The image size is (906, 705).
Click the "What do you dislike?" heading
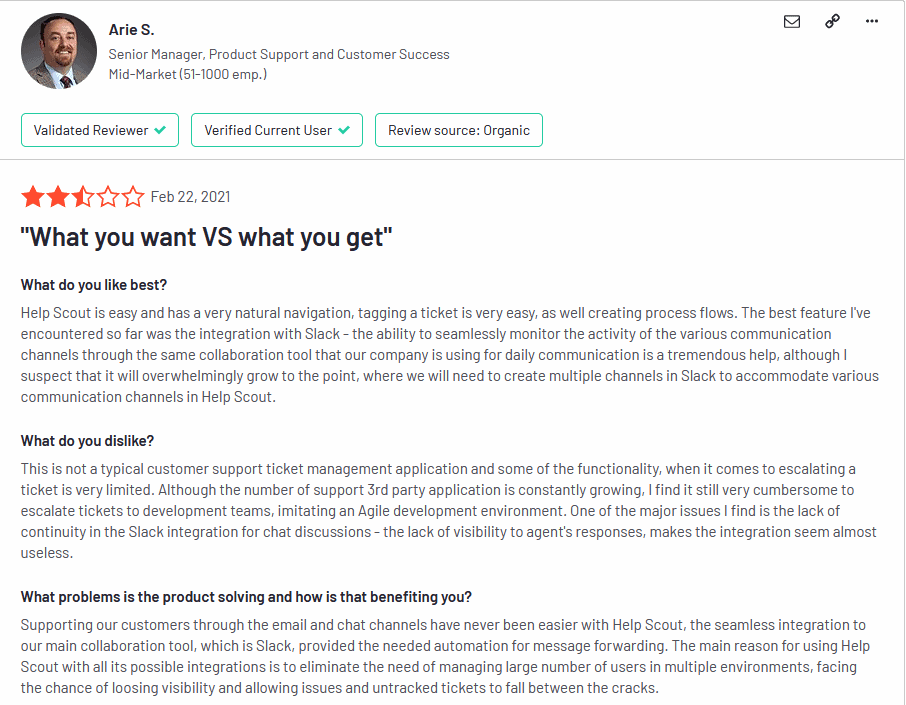pyautogui.click(x=87, y=441)
